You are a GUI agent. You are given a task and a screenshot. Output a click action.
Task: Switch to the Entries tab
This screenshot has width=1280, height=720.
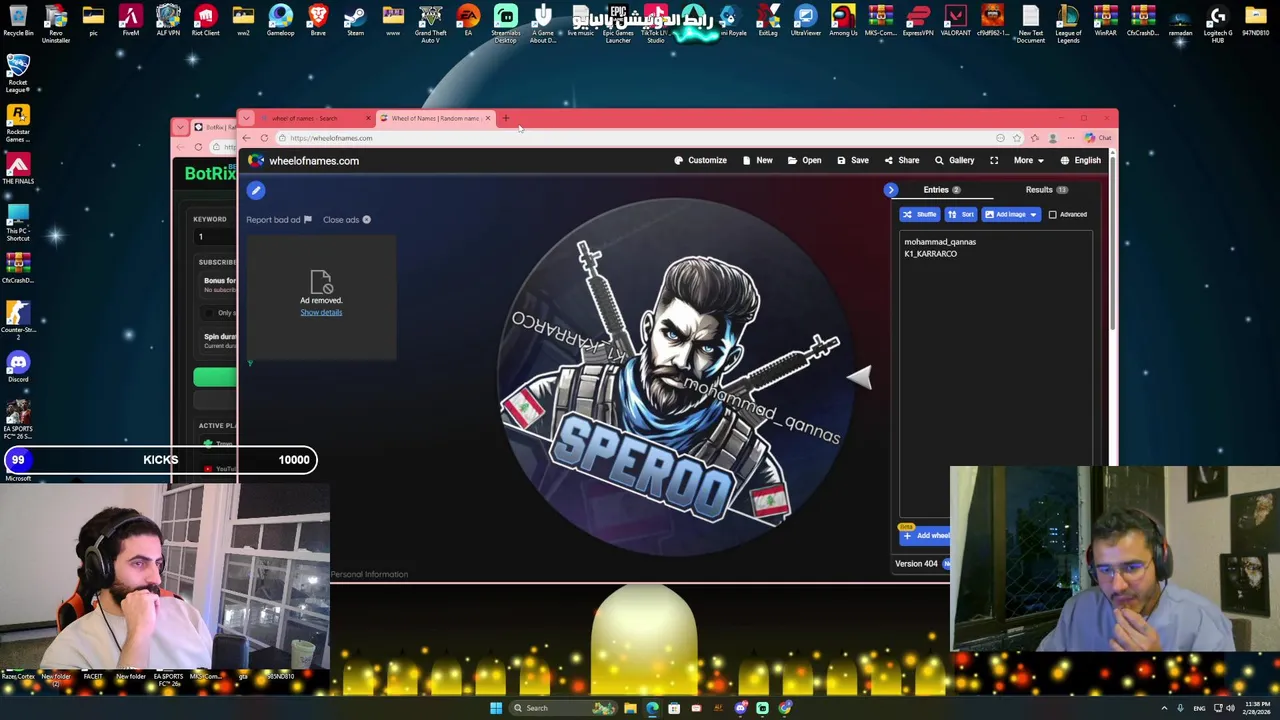pos(941,190)
